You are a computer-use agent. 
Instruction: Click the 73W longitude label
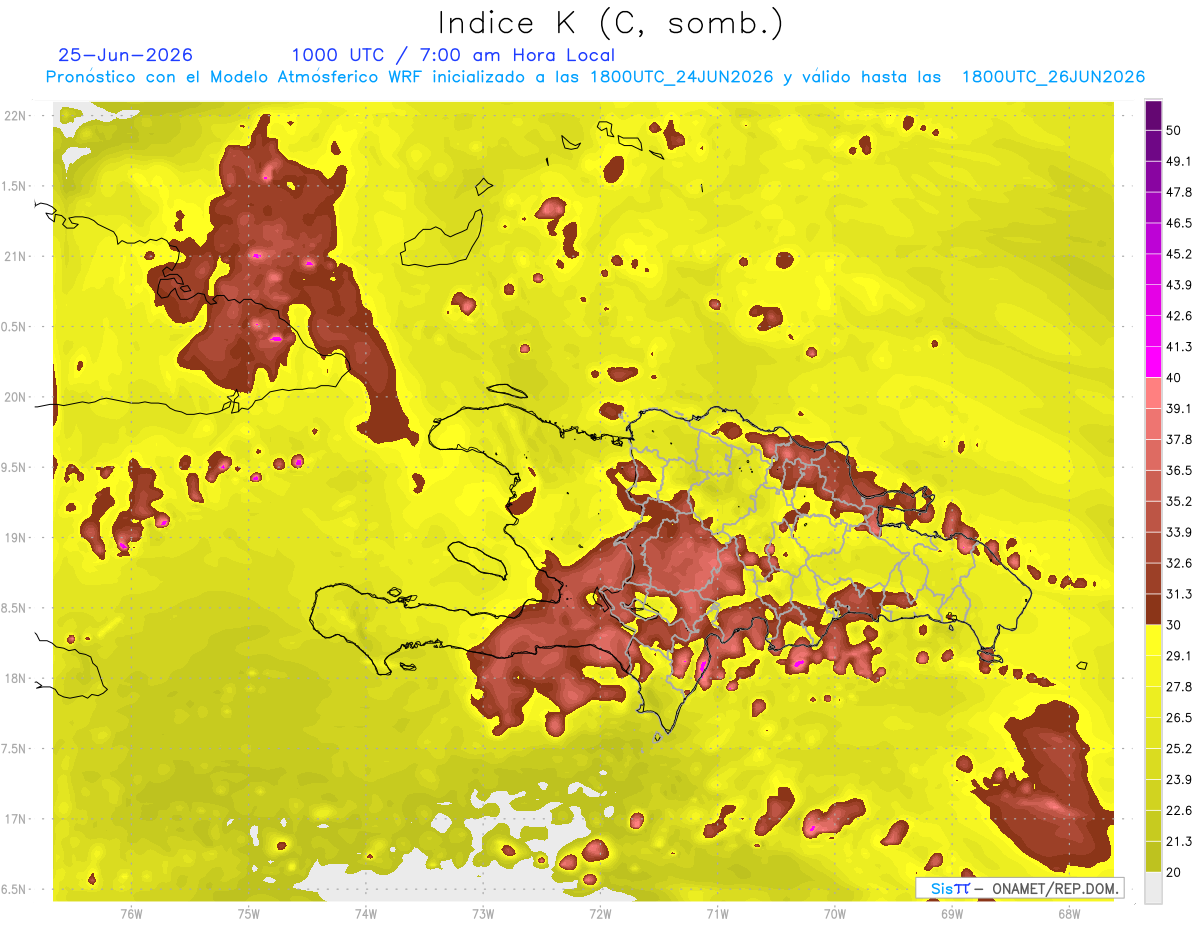point(483,914)
